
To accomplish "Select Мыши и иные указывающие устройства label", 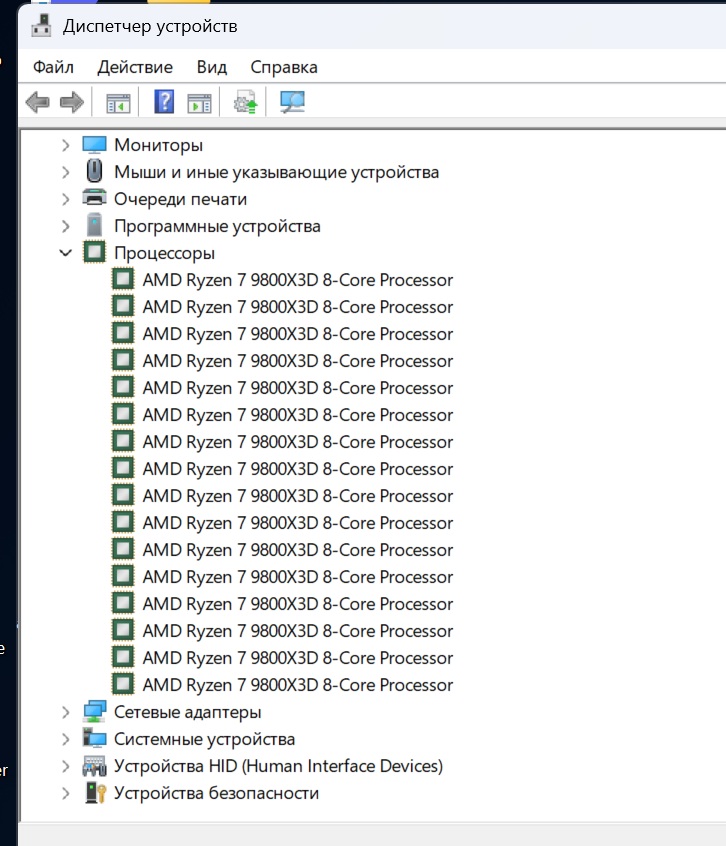I will (276, 172).
